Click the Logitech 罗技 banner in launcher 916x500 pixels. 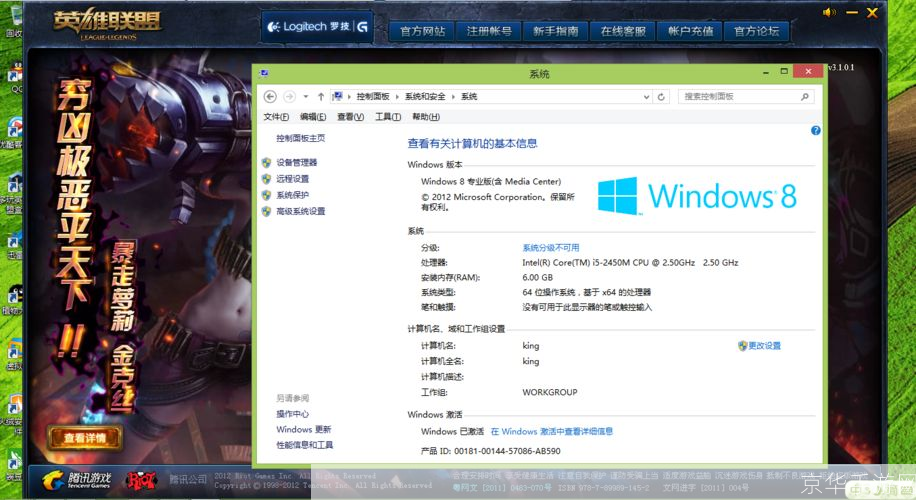point(317,27)
